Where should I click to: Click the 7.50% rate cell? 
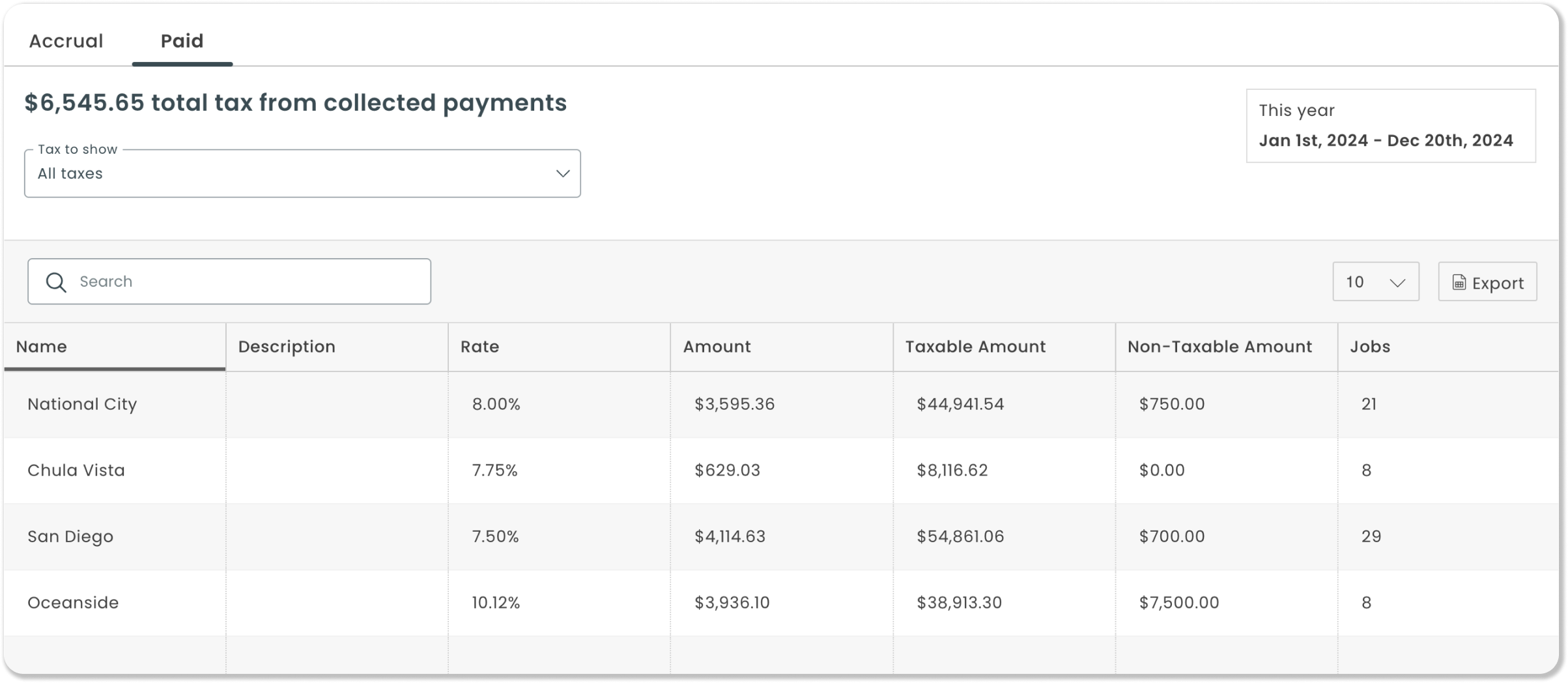click(x=495, y=536)
